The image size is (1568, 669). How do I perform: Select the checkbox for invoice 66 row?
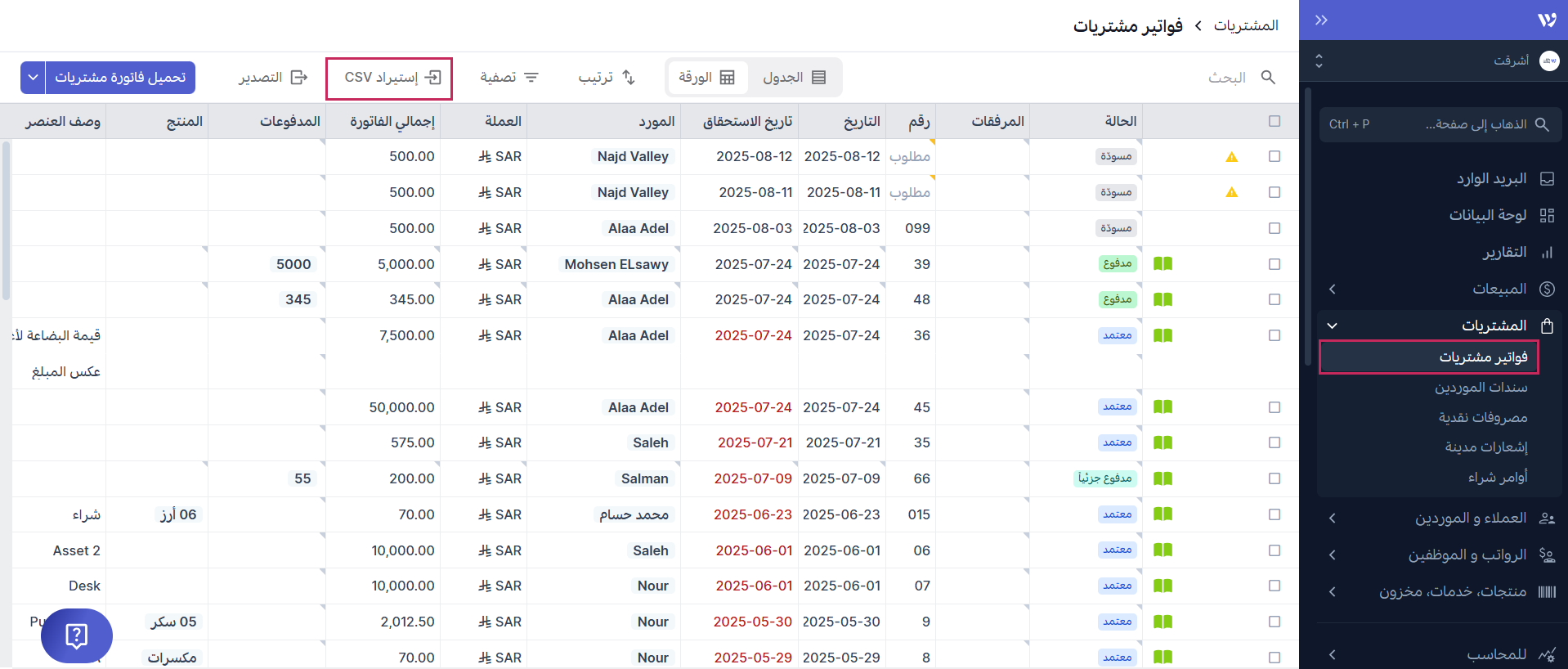[1274, 479]
